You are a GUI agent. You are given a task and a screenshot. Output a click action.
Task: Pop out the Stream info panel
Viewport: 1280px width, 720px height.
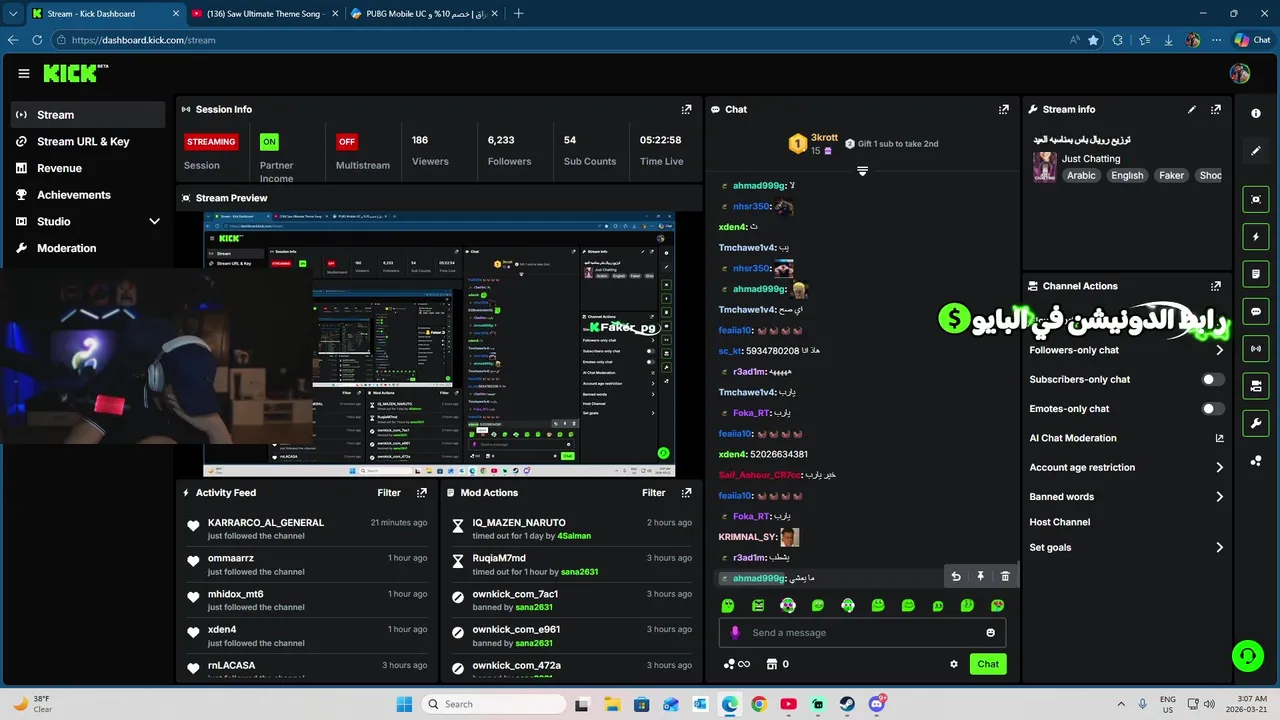pyautogui.click(x=1216, y=109)
